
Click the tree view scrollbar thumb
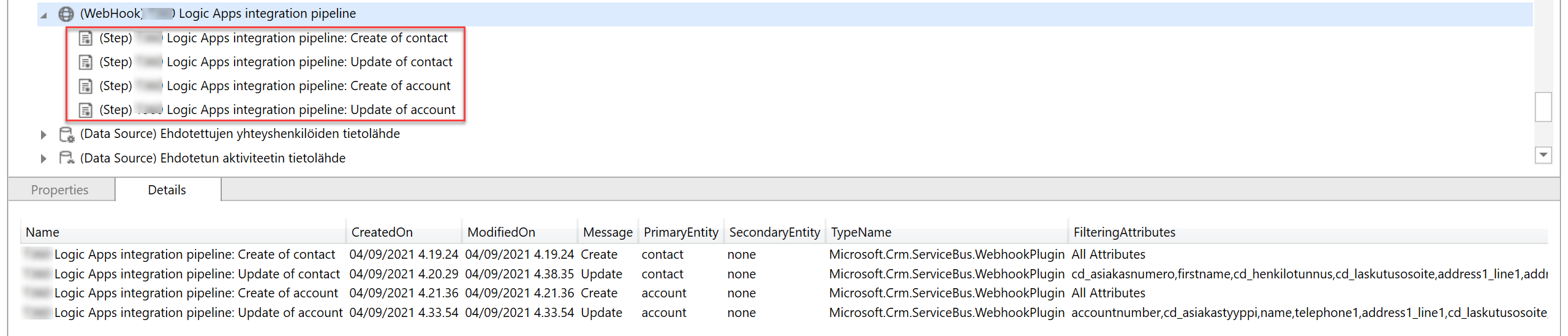1543,107
